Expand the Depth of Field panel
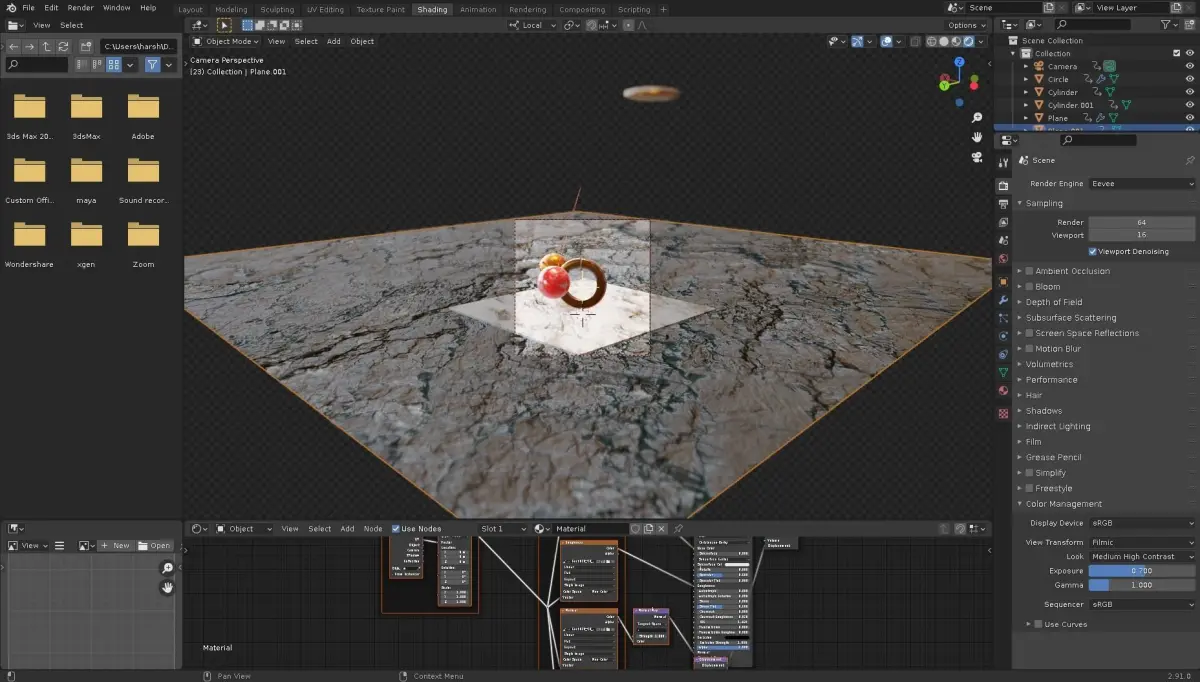The image size is (1200, 682). (1053, 302)
